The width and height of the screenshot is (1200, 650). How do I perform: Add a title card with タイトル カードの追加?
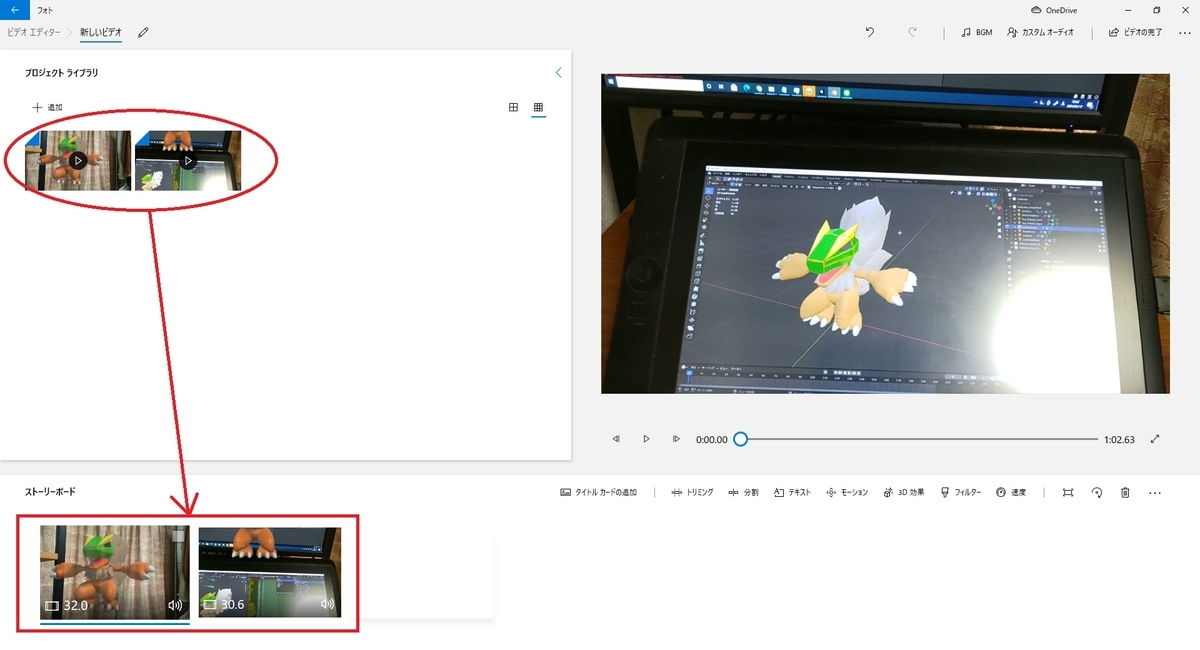(x=598, y=493)
